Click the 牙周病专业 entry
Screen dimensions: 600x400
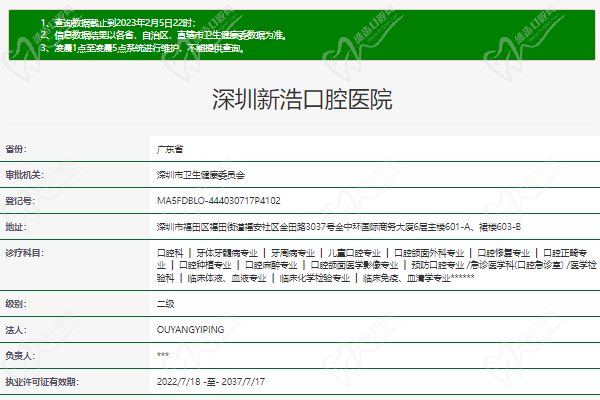coord(293,253)
